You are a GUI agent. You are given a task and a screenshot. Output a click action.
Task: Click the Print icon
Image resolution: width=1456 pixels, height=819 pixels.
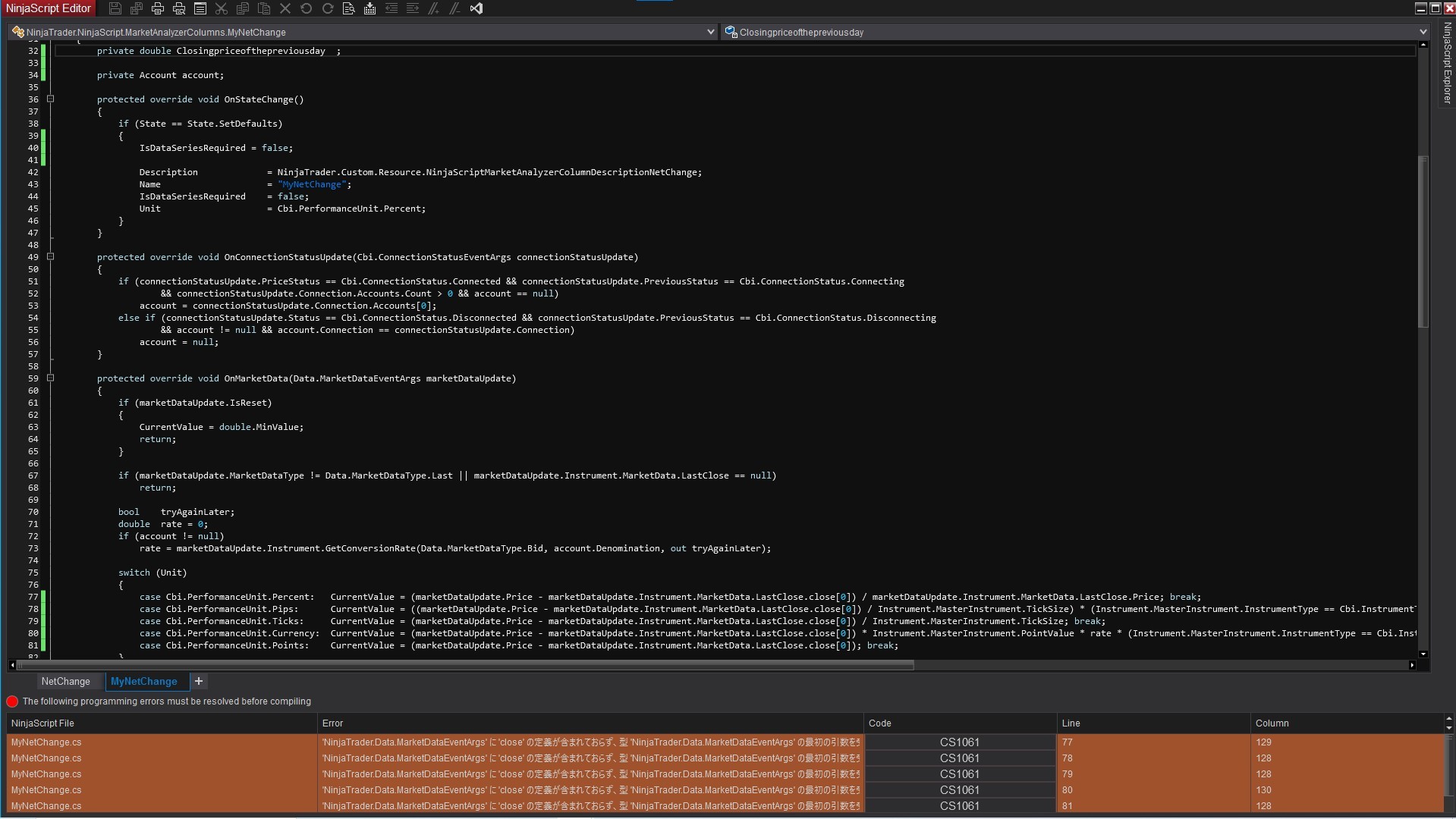click(158, 8)
